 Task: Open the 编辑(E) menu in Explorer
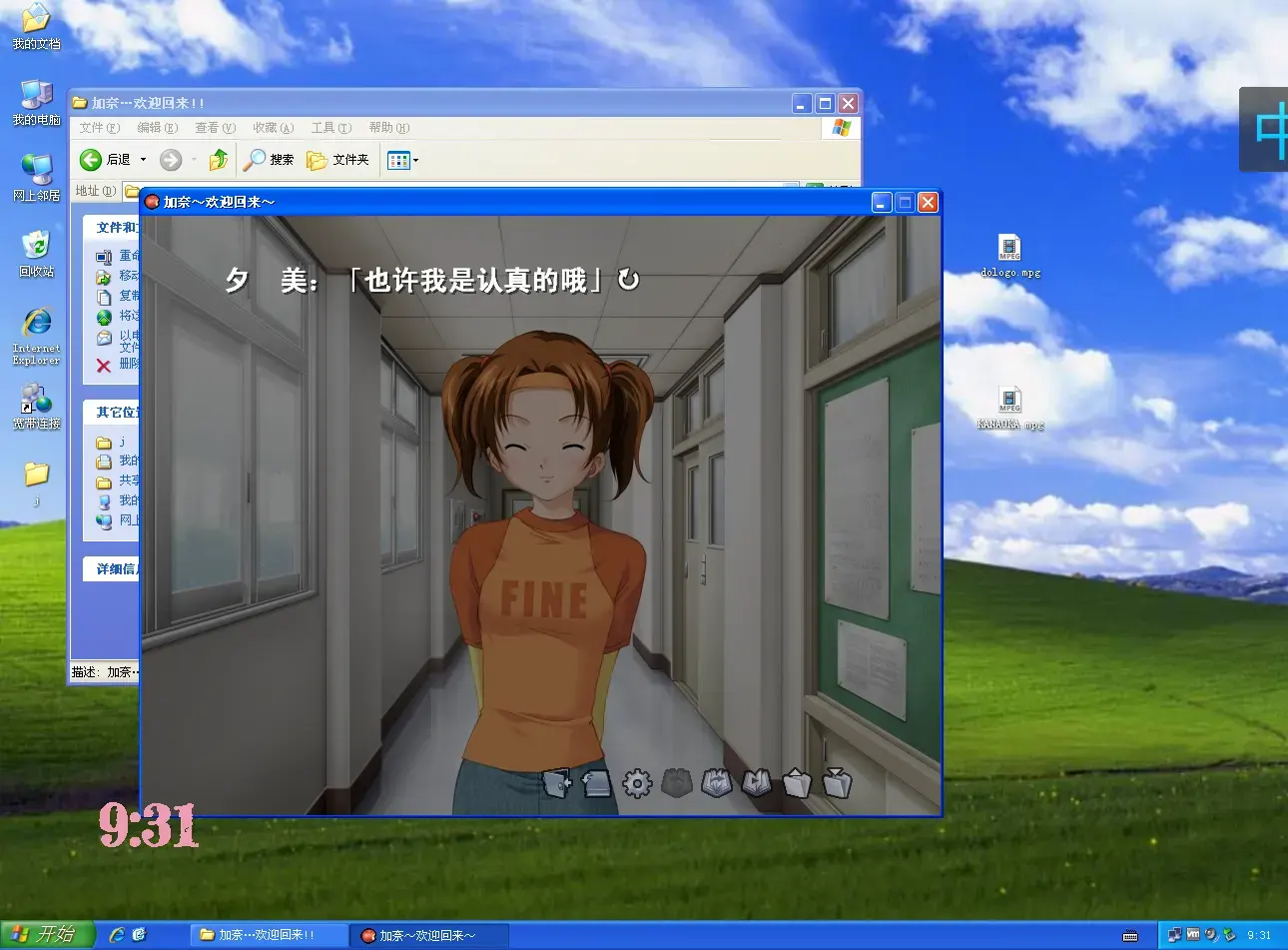pyautogui.click(x=157, y=128)
